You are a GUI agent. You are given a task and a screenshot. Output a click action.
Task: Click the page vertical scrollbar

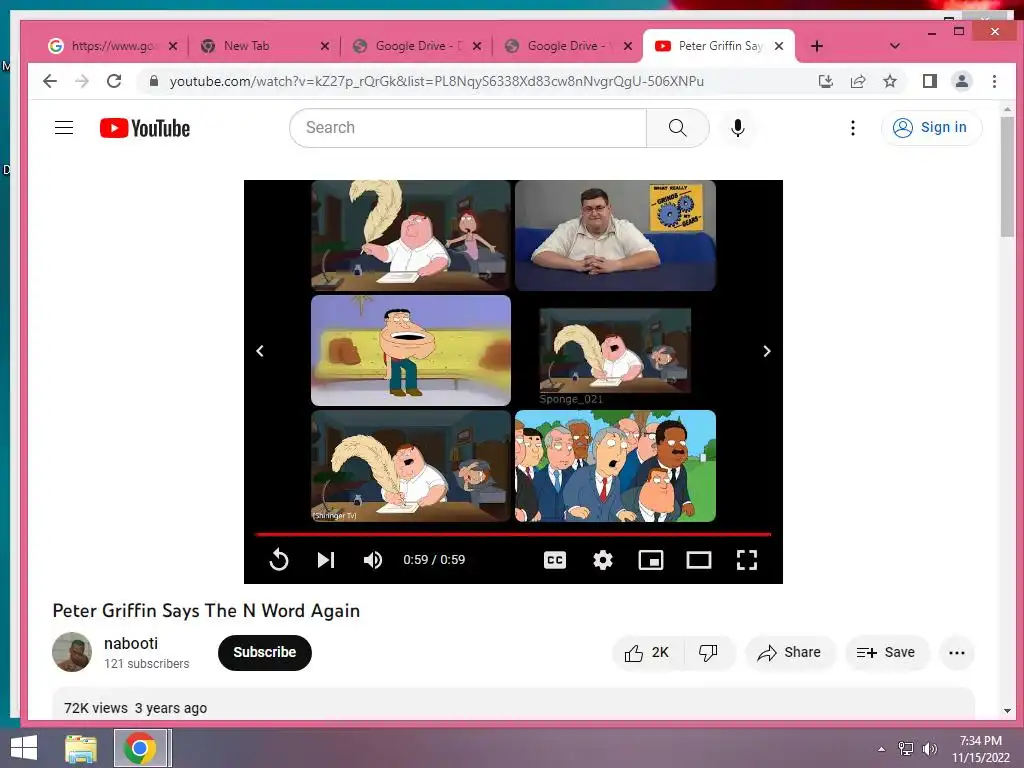tap(1007, 178)
